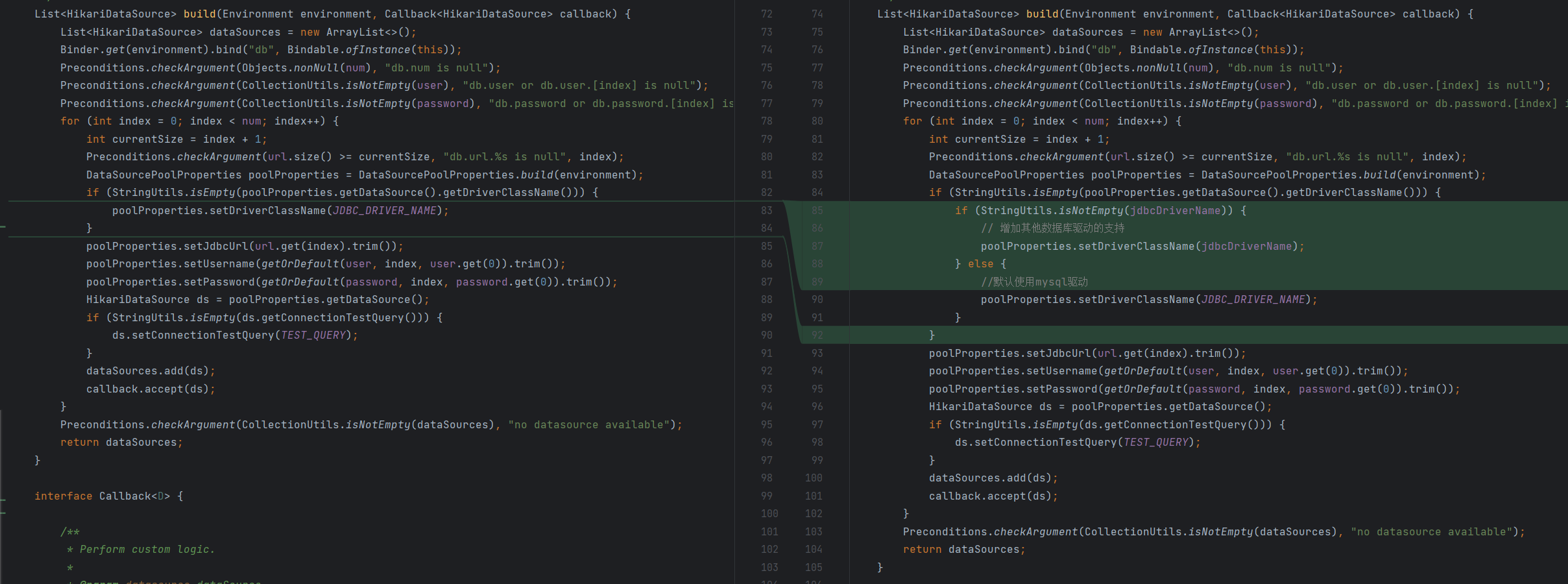Click line number 73 in the gutter

tap(767, 32)
